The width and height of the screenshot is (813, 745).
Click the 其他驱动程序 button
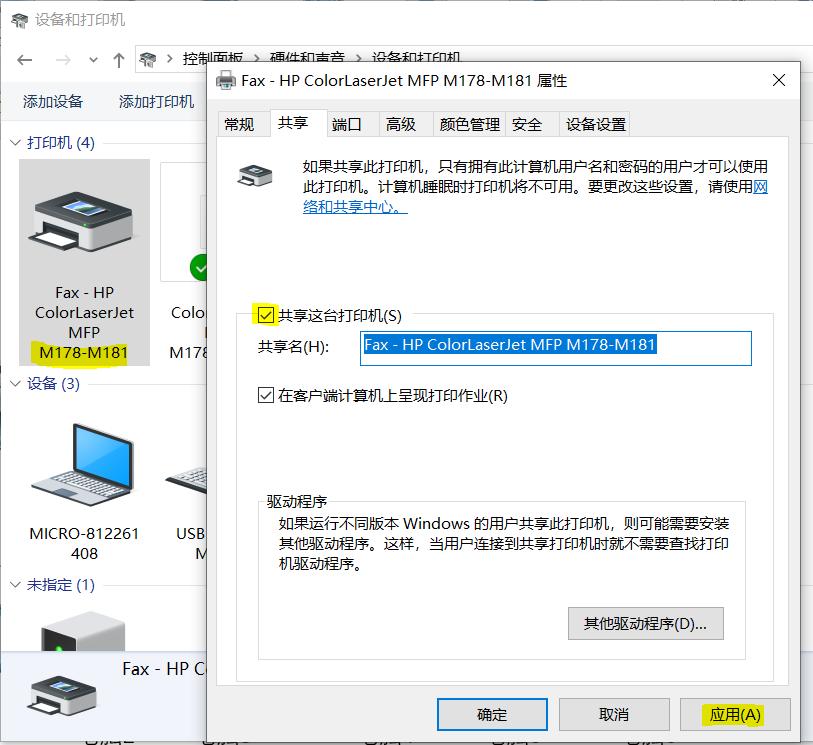click(x=645, y=623)
